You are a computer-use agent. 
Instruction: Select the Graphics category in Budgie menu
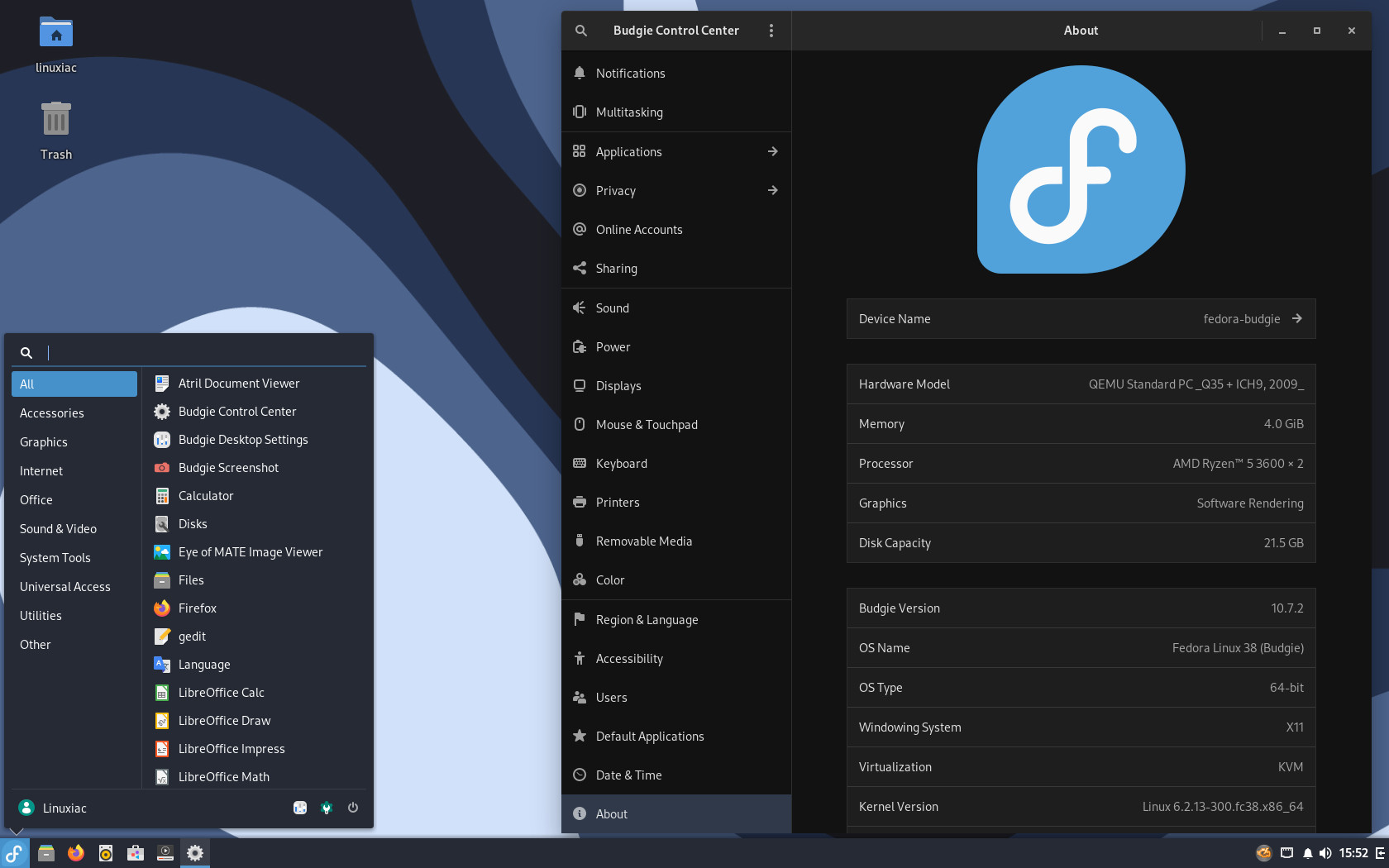[74, 442]
